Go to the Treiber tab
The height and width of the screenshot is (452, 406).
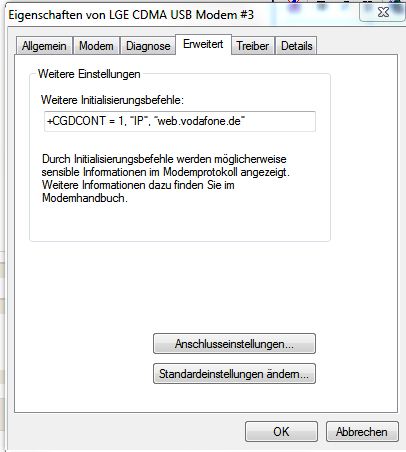pos(253,46)
